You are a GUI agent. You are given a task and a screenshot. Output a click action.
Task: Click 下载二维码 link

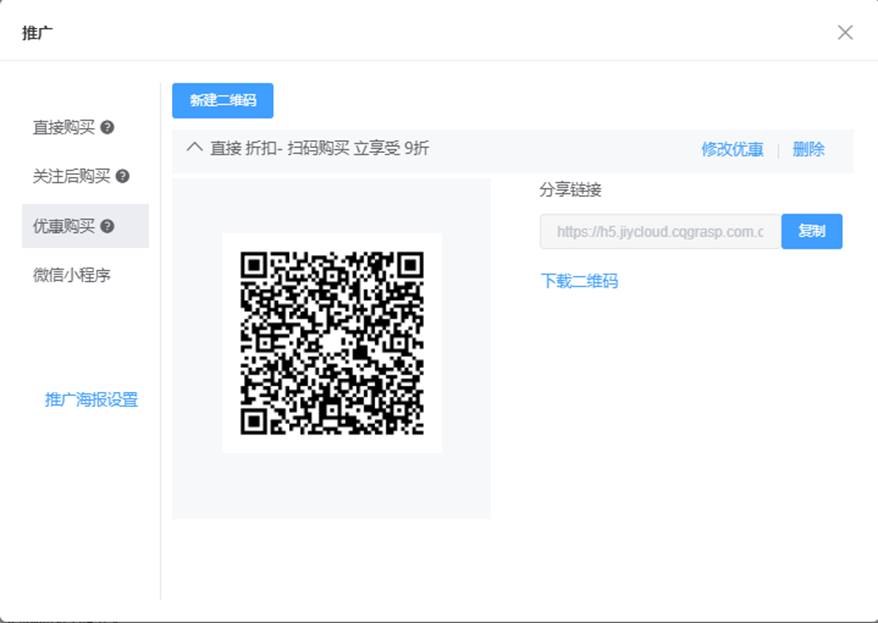579,281
